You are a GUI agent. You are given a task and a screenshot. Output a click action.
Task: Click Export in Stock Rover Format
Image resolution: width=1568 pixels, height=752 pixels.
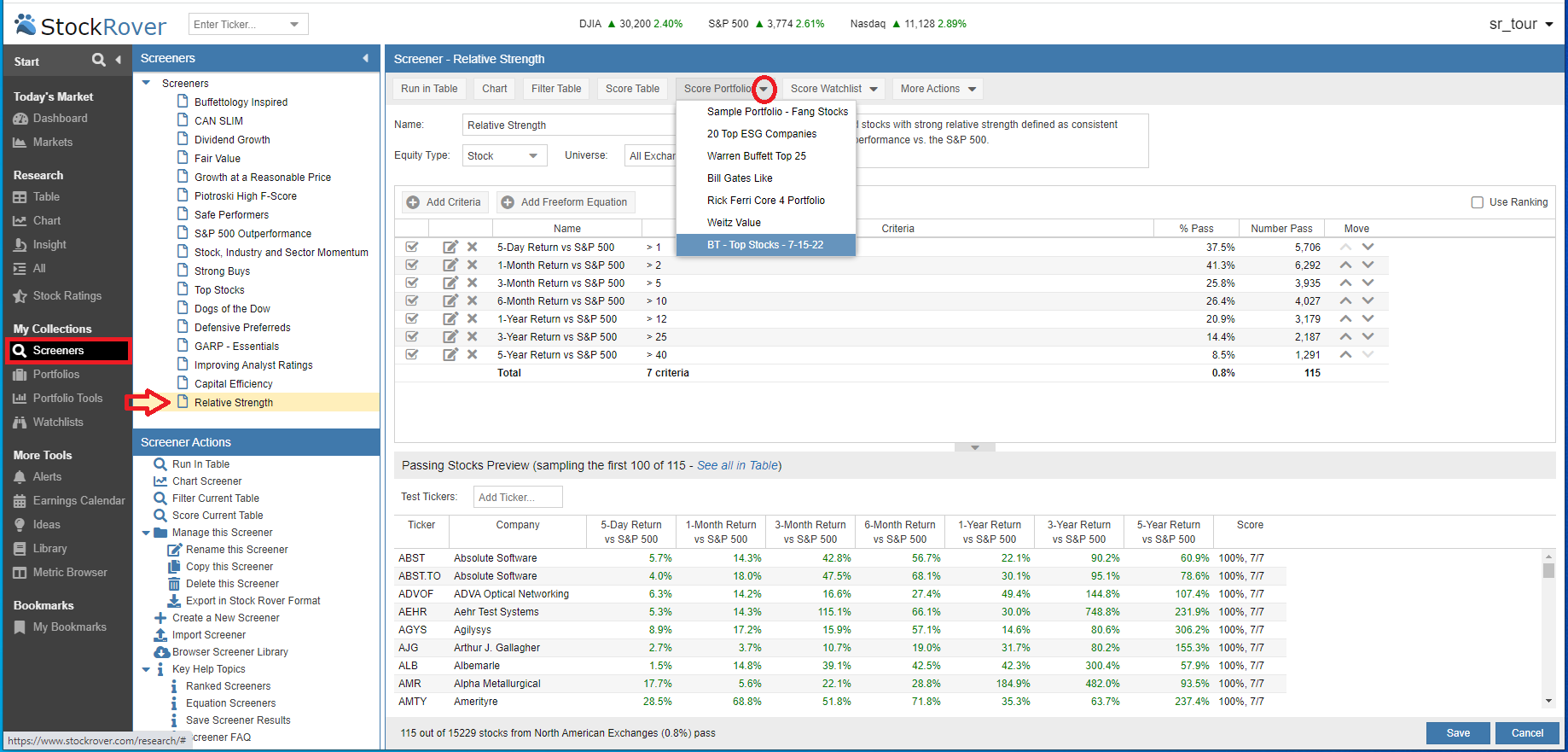253,601
